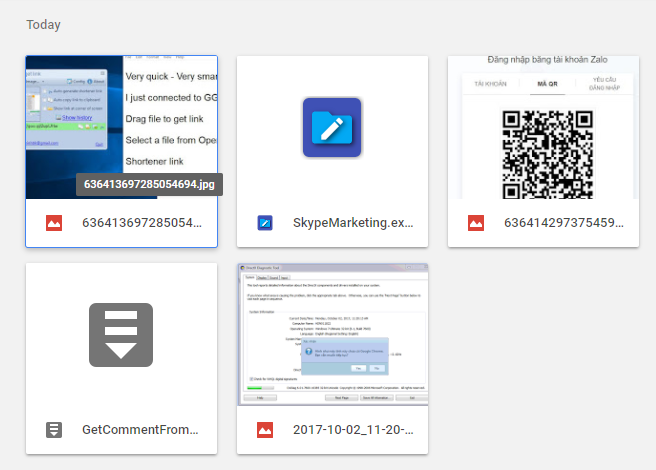Open the large SkypeMarketing folder-pencil icon
Image resolution: width=656 pixels, height=470 pixels.
[x=332, y=128]
